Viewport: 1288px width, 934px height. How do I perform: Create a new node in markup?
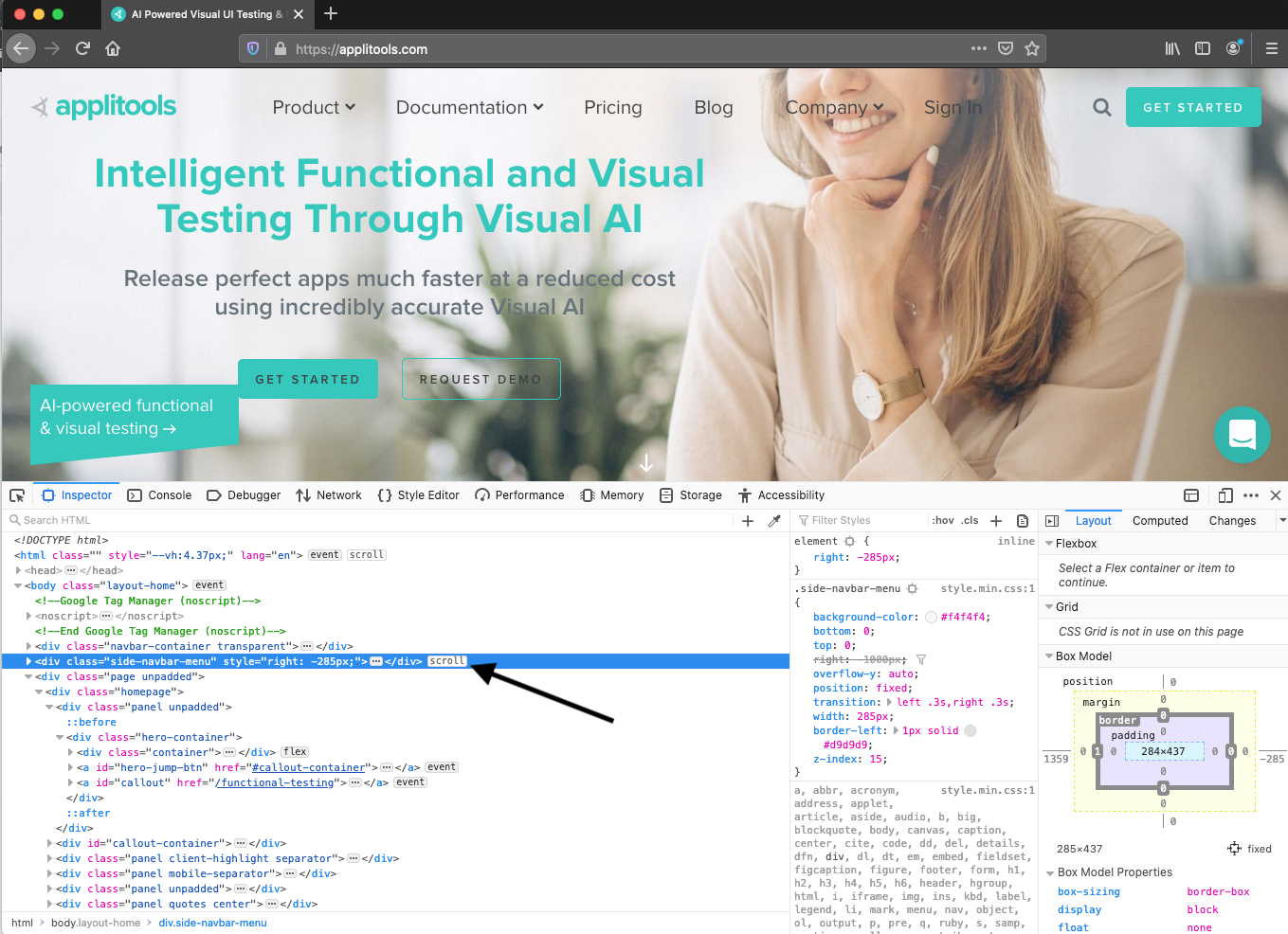(x=748, y=521)
